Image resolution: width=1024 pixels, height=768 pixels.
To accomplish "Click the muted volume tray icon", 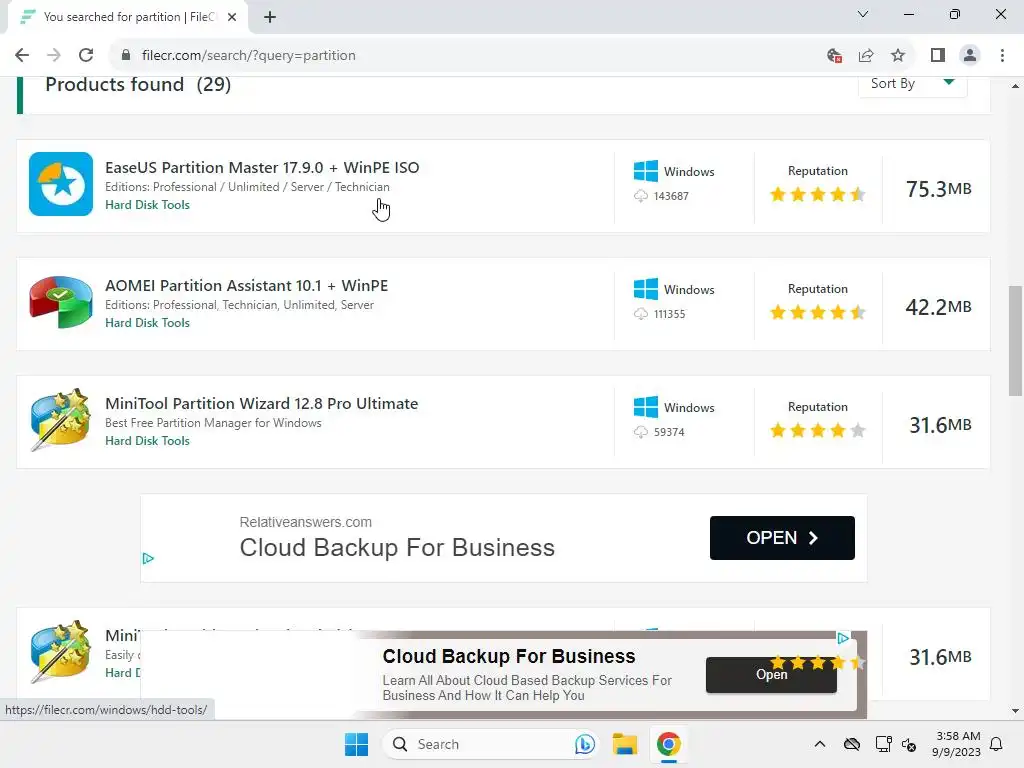I will click(909, 744).
